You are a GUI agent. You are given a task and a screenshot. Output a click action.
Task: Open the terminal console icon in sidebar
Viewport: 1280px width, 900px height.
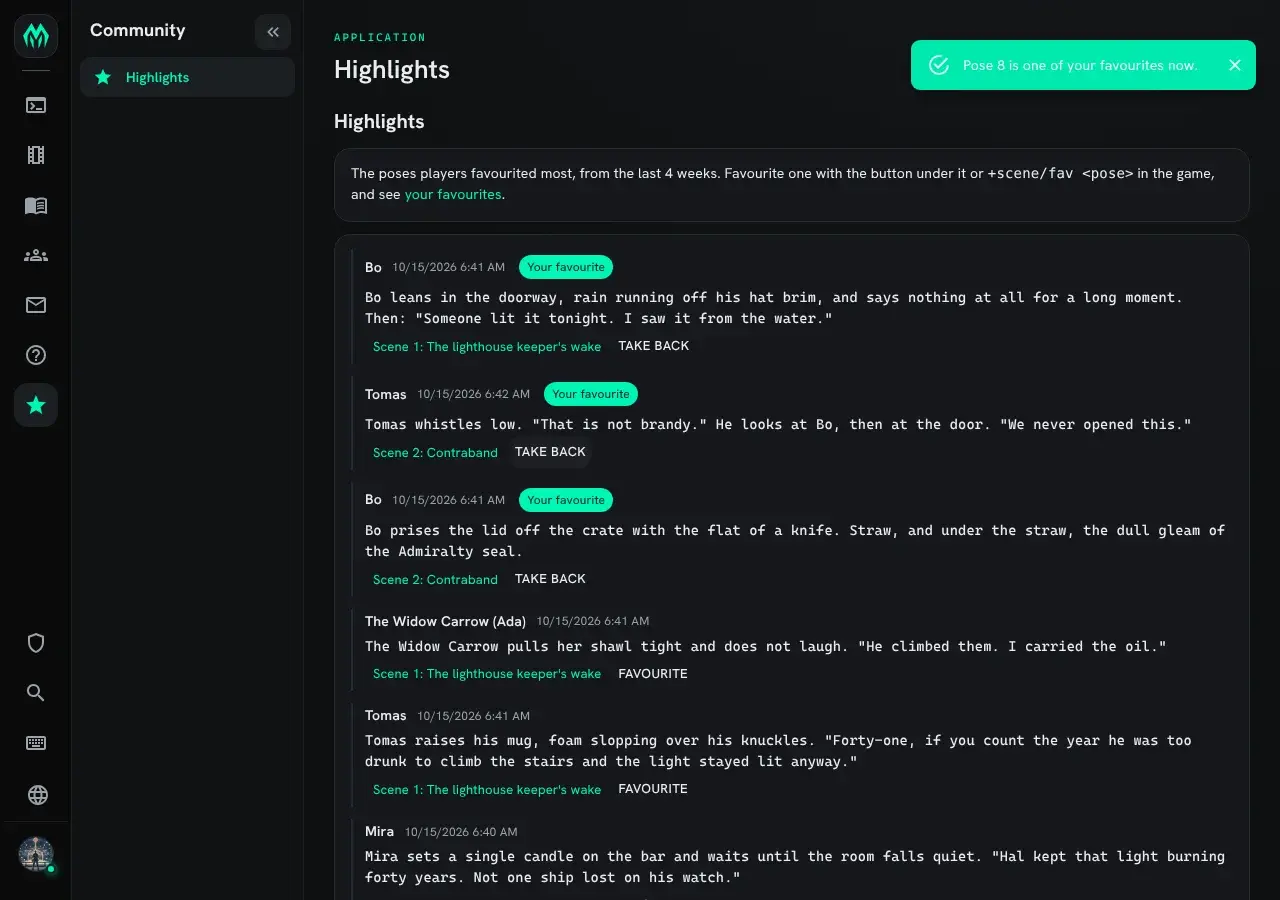point(36,105)
